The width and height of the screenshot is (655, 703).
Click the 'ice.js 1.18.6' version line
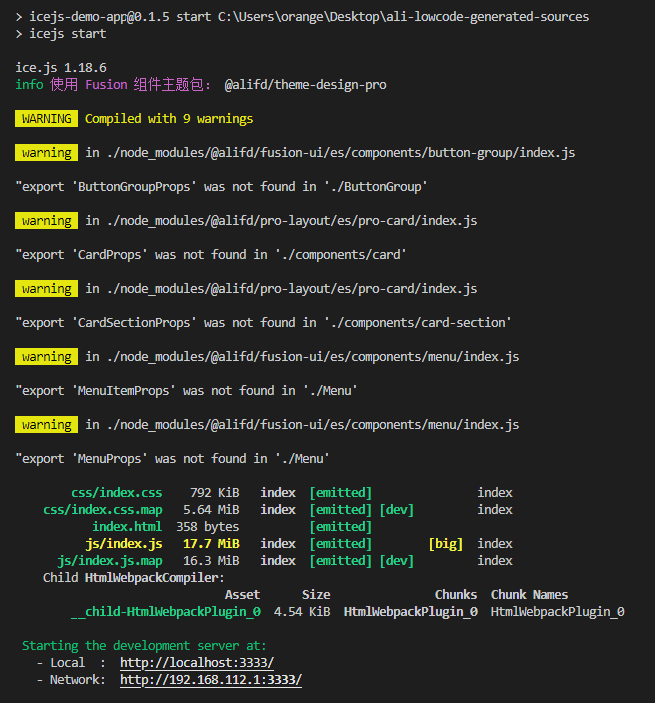(61, 68)
